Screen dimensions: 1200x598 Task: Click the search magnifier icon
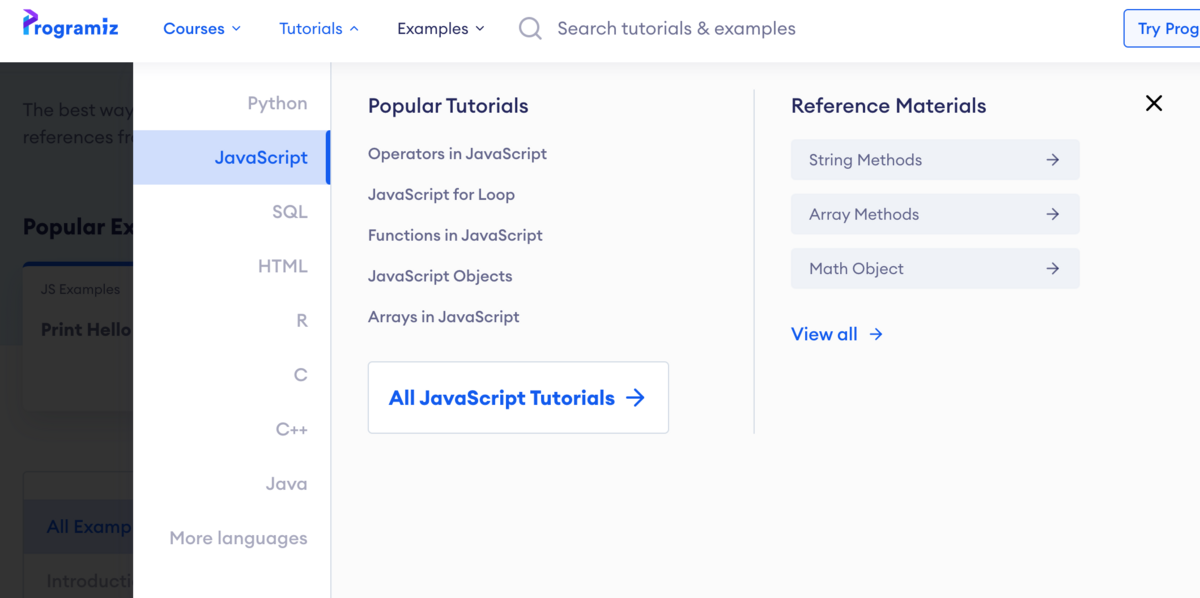tap(530, 29)
